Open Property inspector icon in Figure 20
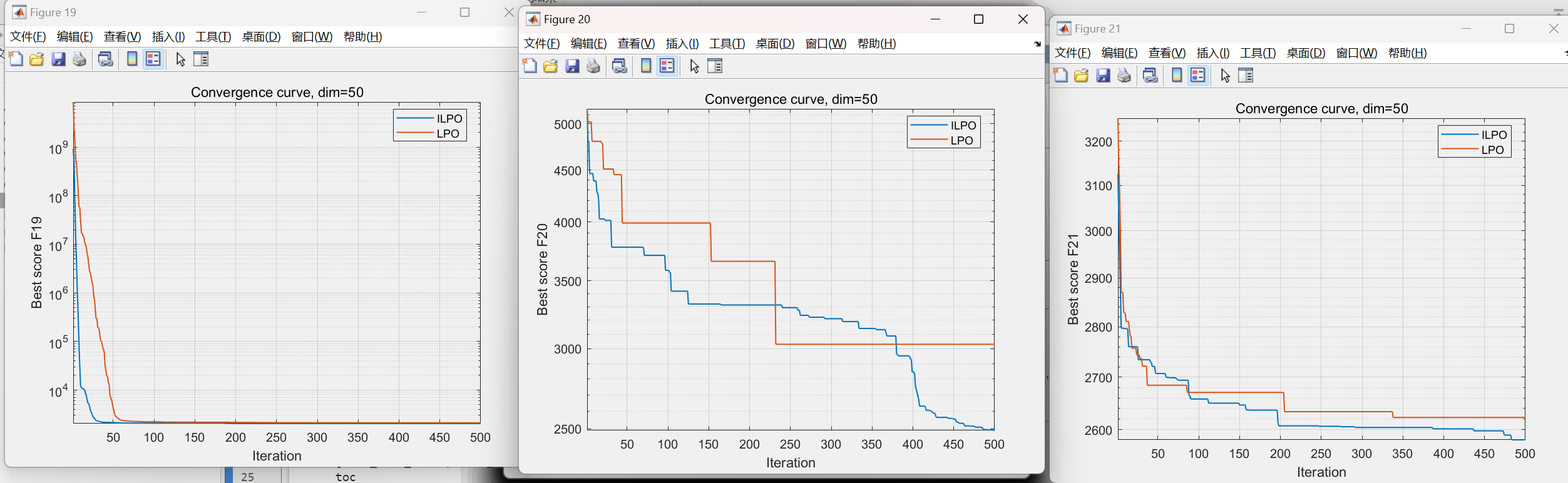This screenshot has width=1568, height=483. (715, 66)
